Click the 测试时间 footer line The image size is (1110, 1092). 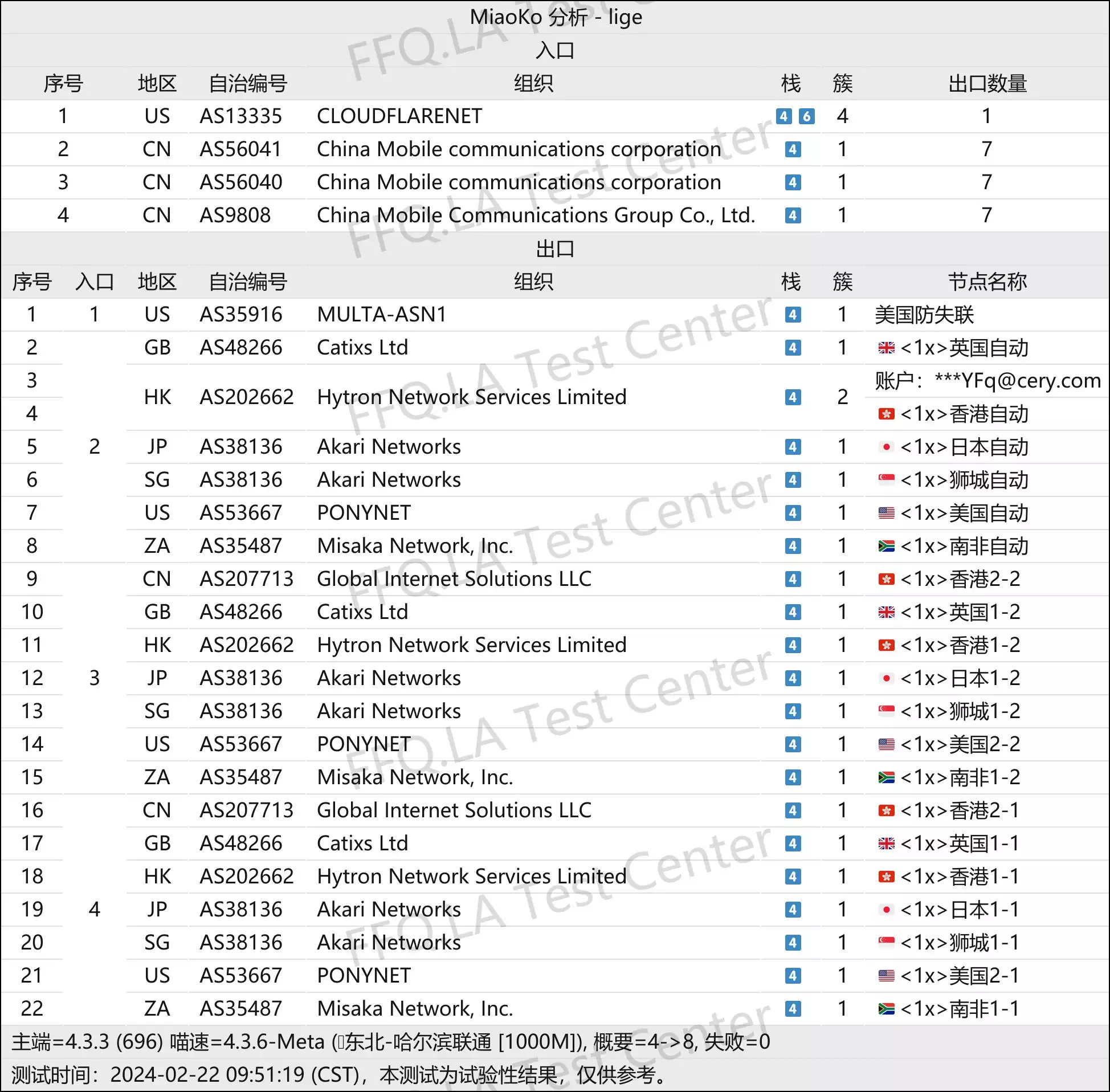(338, 1075)
